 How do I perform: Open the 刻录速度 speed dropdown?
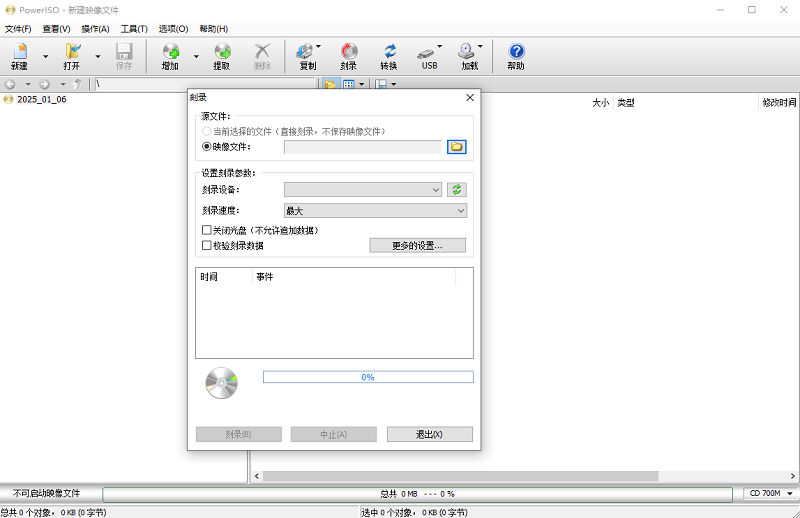[x=375, y=211]
